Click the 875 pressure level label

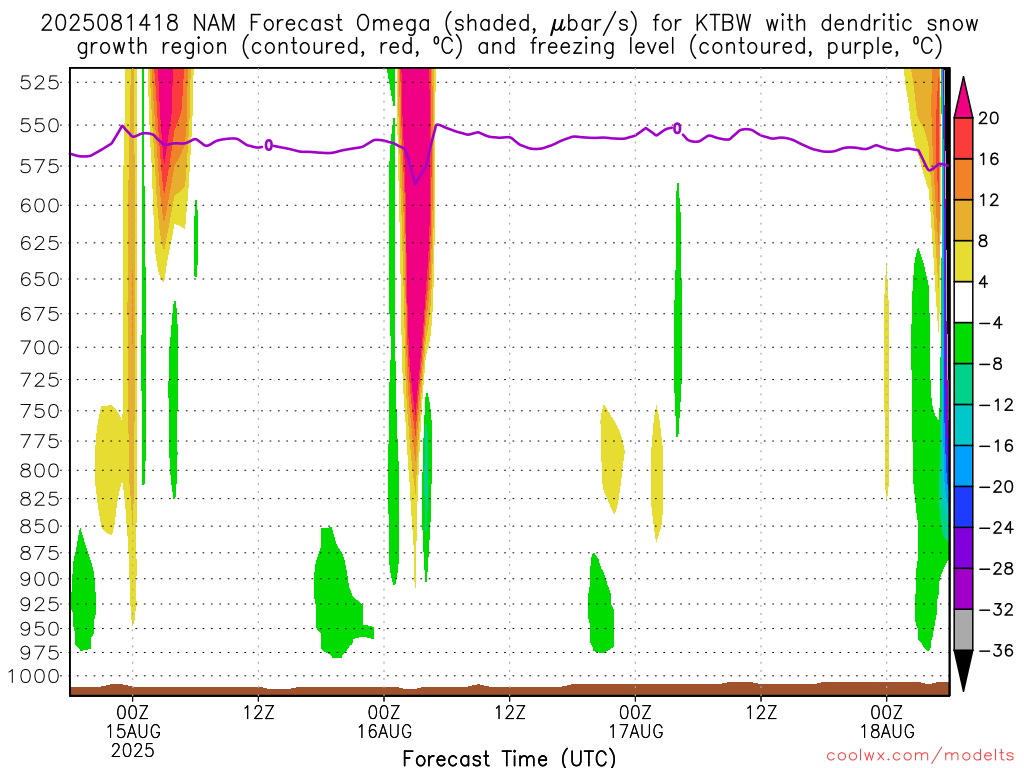40,554
